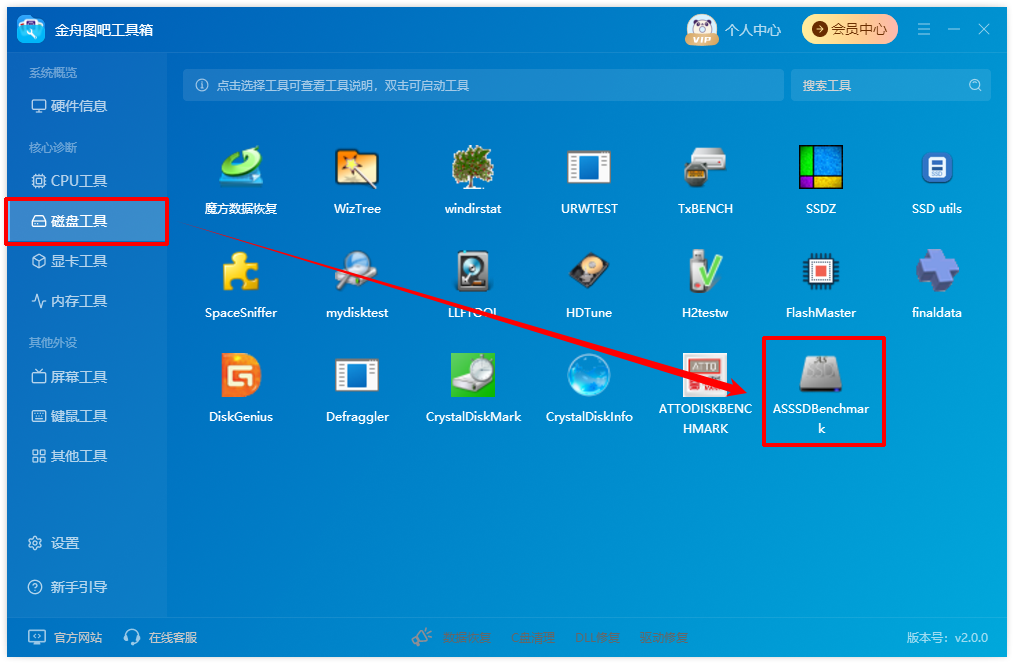1014x664 pixels.
Task: Click the DLL修复 bottom link
Action: [597, 638]
